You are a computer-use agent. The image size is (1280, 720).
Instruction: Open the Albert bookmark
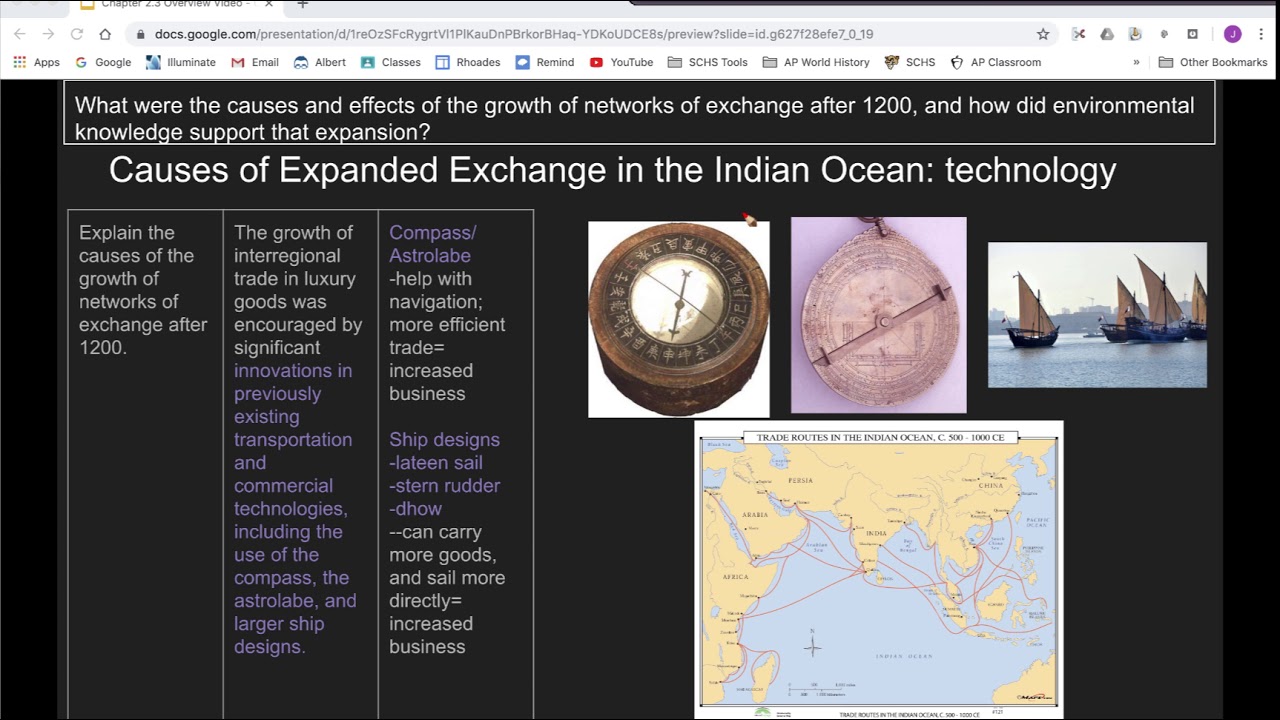click(320, 62)
